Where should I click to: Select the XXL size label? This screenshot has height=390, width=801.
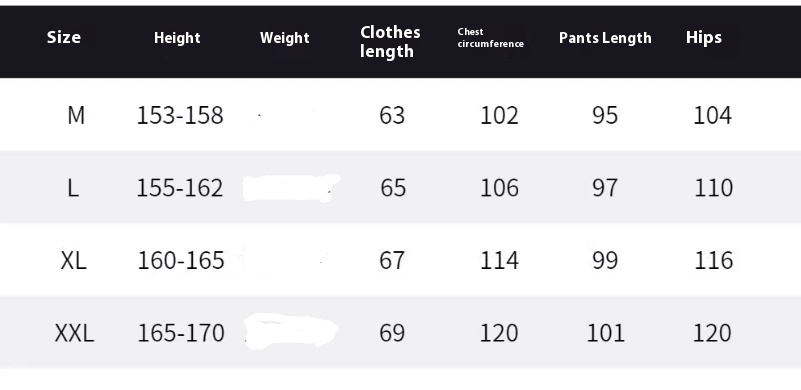[x=75, y=333]
